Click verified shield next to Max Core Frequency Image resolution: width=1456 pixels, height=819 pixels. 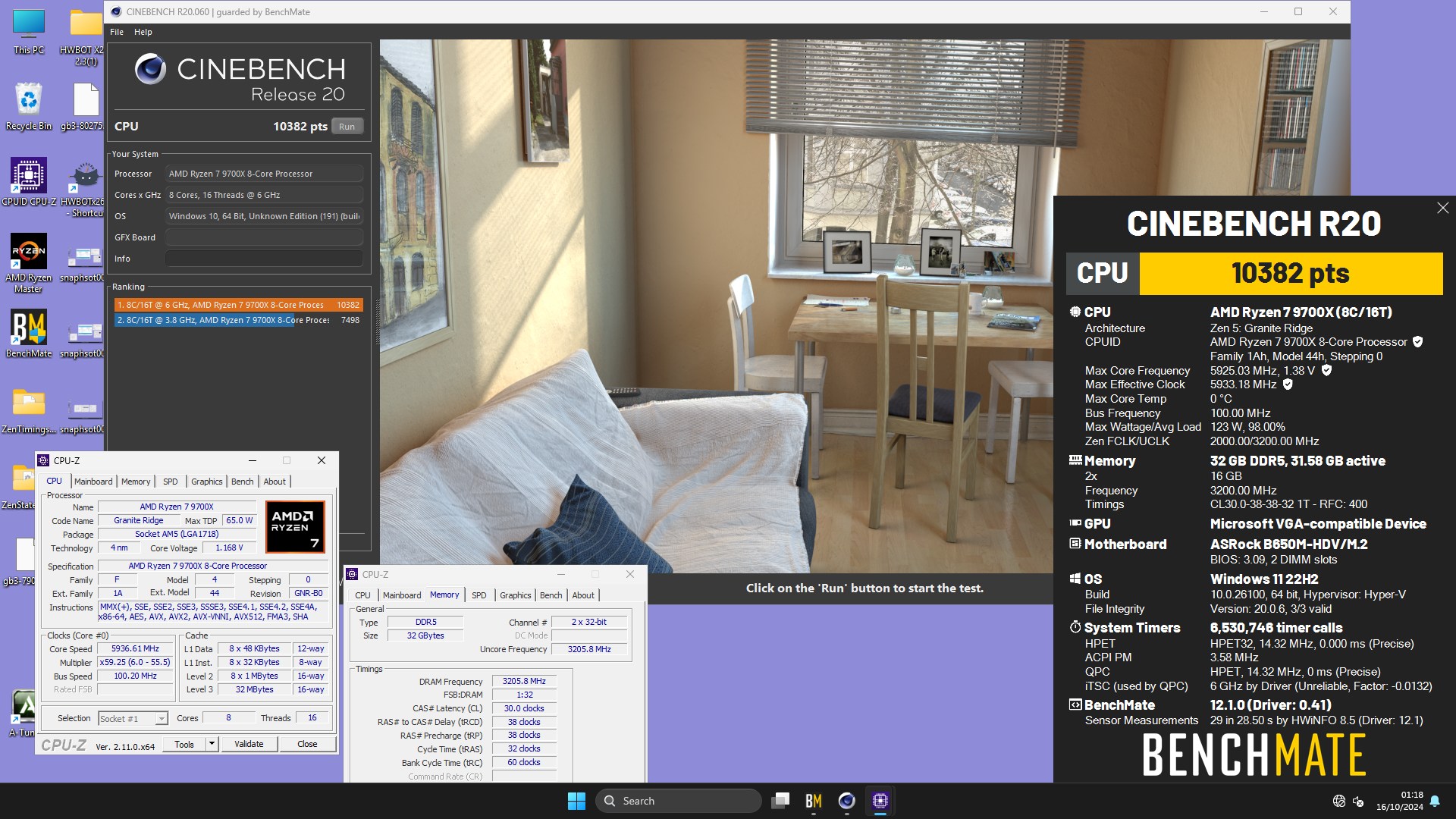1326,370
